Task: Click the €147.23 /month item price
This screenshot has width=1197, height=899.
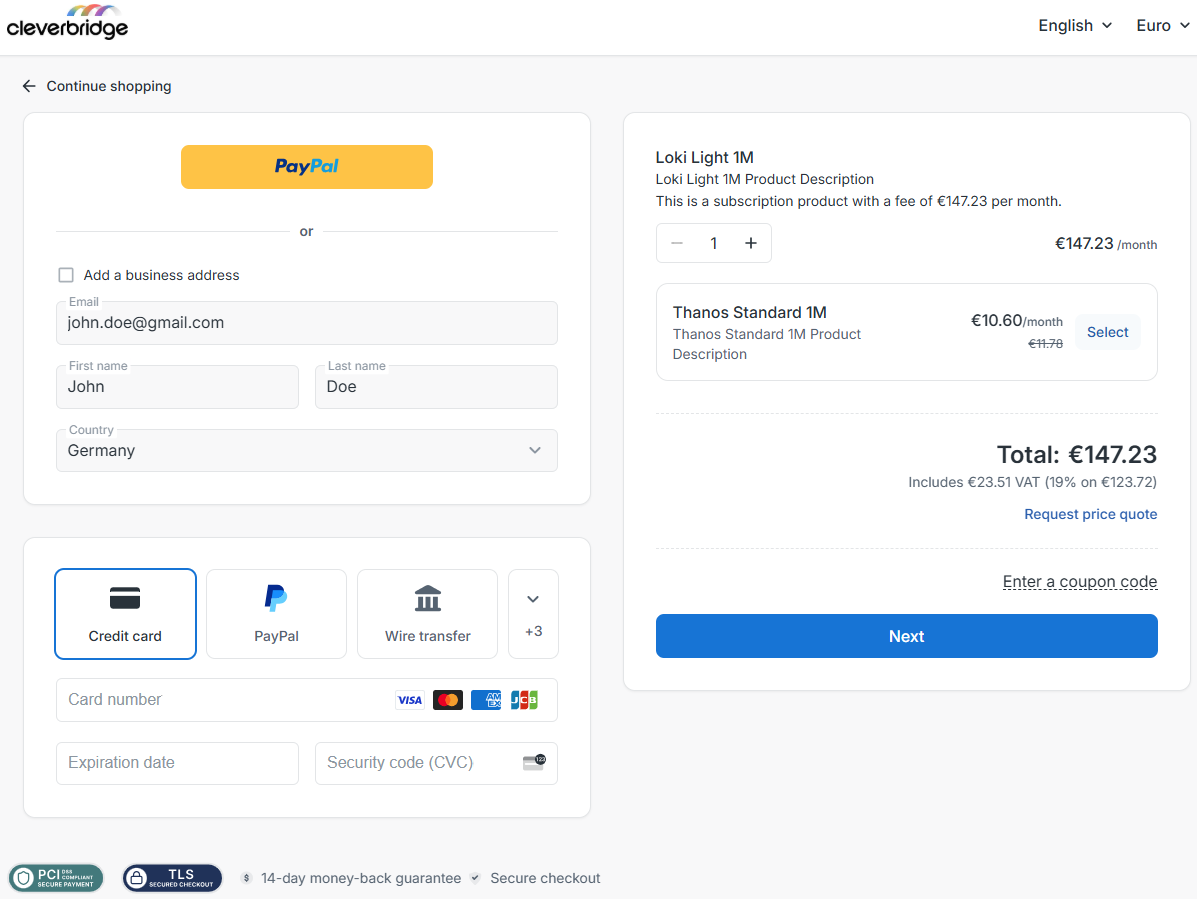Action: pos(1106,244)
